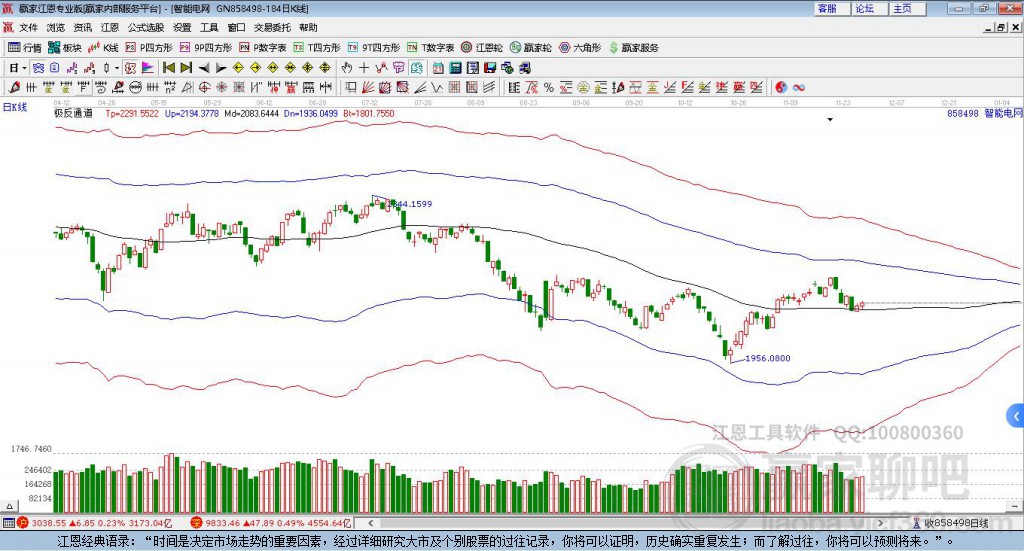Click the Shenzhen index 9833.46 status entry
The height and width of the screenshot is (551, 1024).
point(272,523)
